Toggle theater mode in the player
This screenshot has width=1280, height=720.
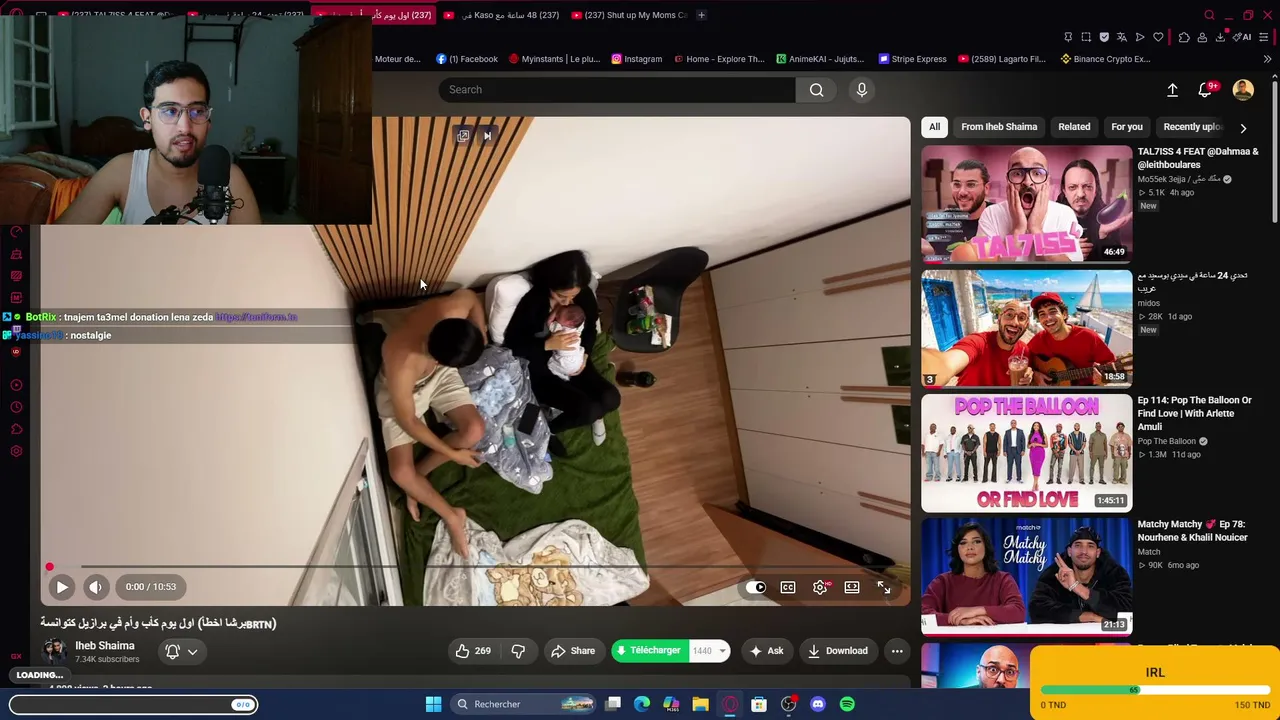852,587
